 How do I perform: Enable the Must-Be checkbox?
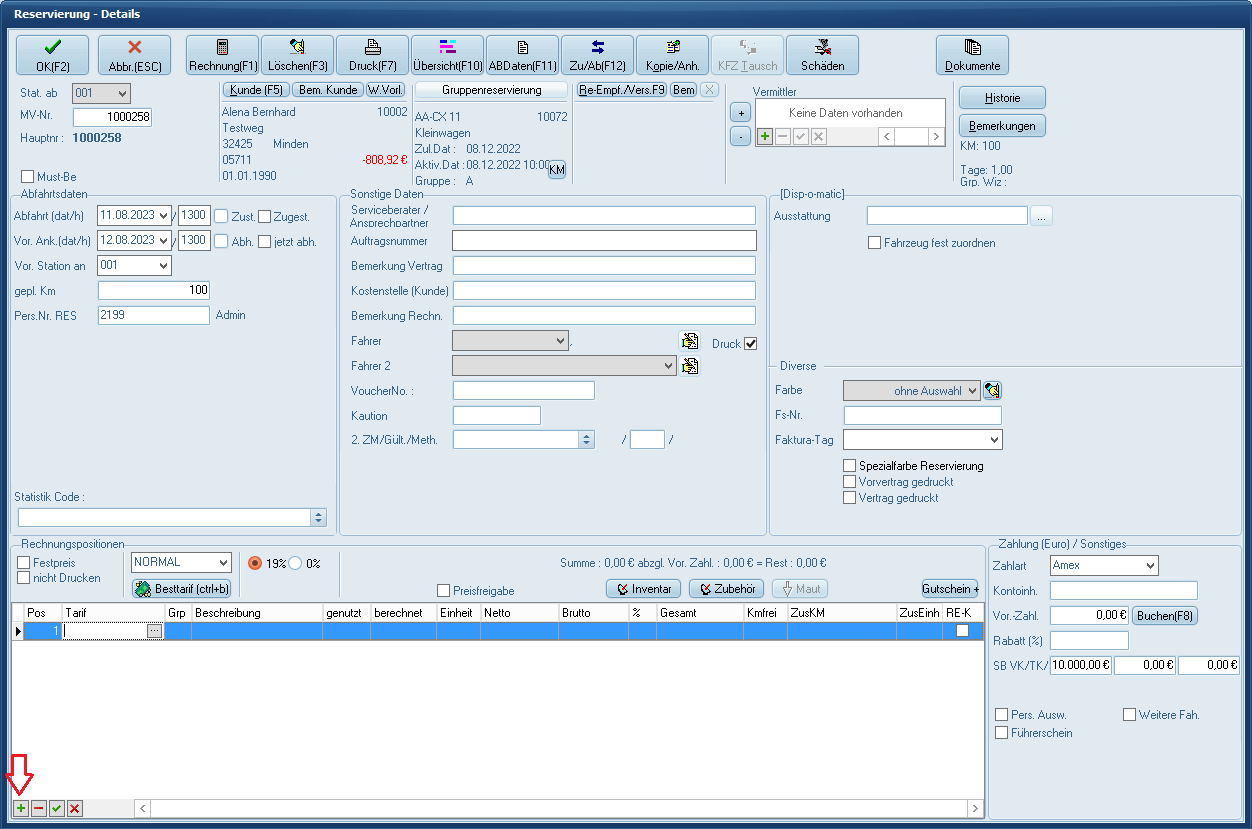(28, 177)
